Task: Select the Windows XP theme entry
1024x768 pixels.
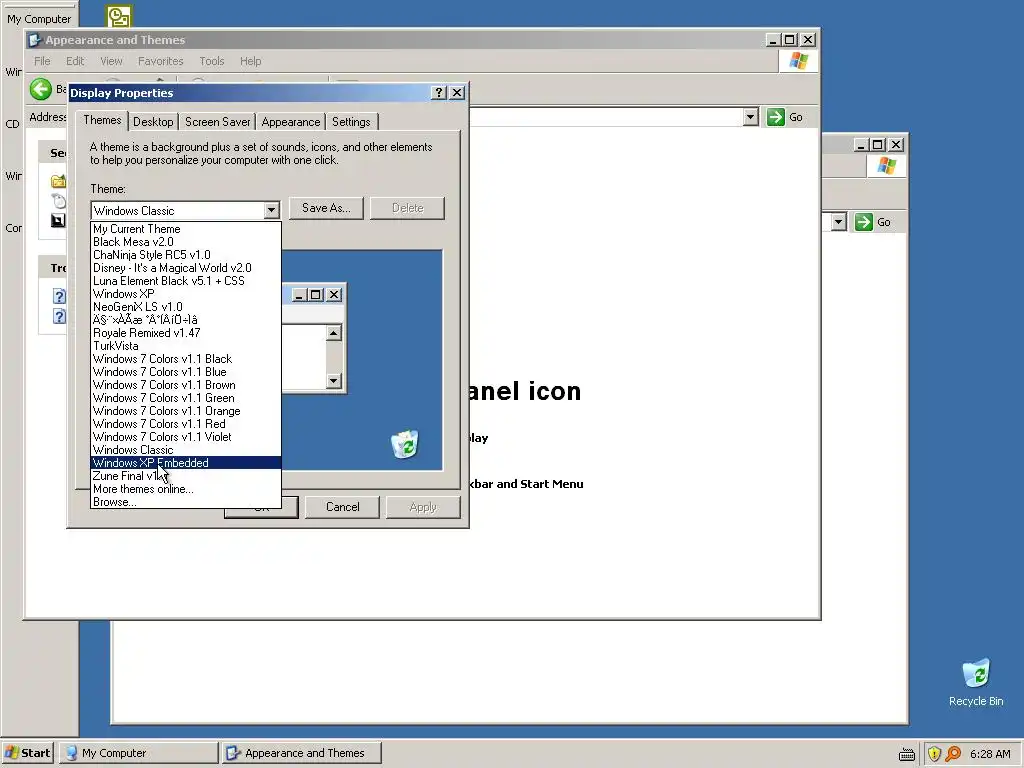Action: click(x=186, y=295)
